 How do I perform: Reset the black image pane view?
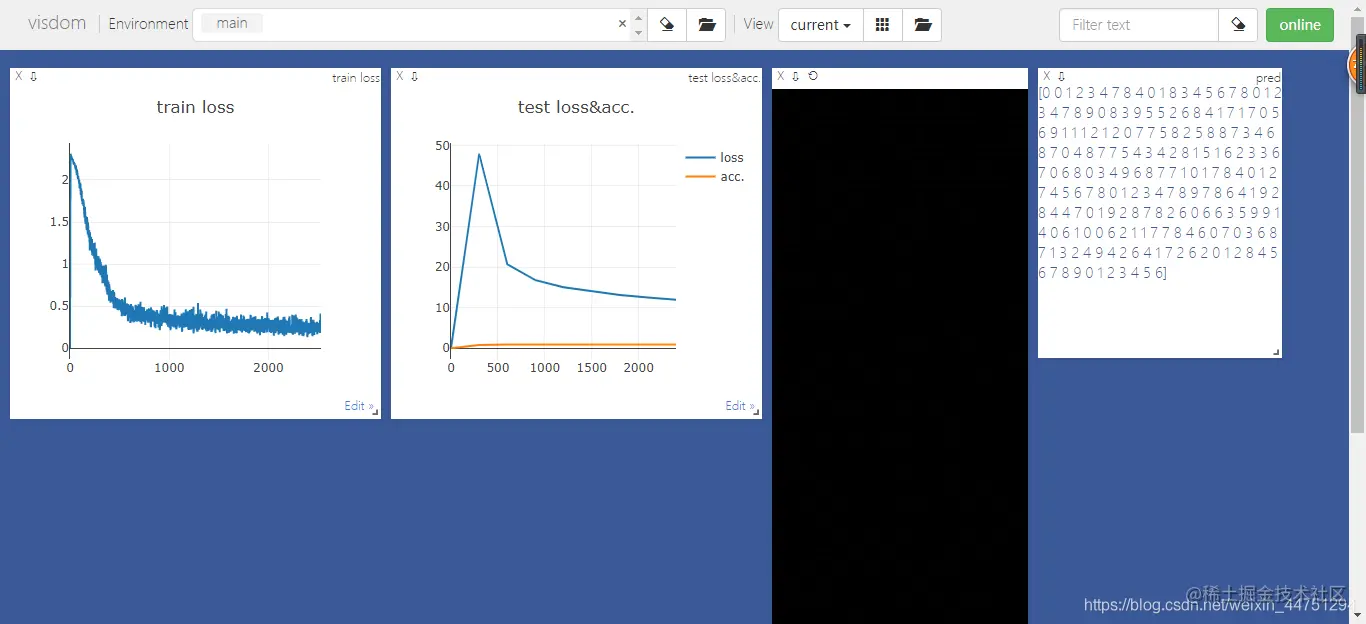point(813,76)
